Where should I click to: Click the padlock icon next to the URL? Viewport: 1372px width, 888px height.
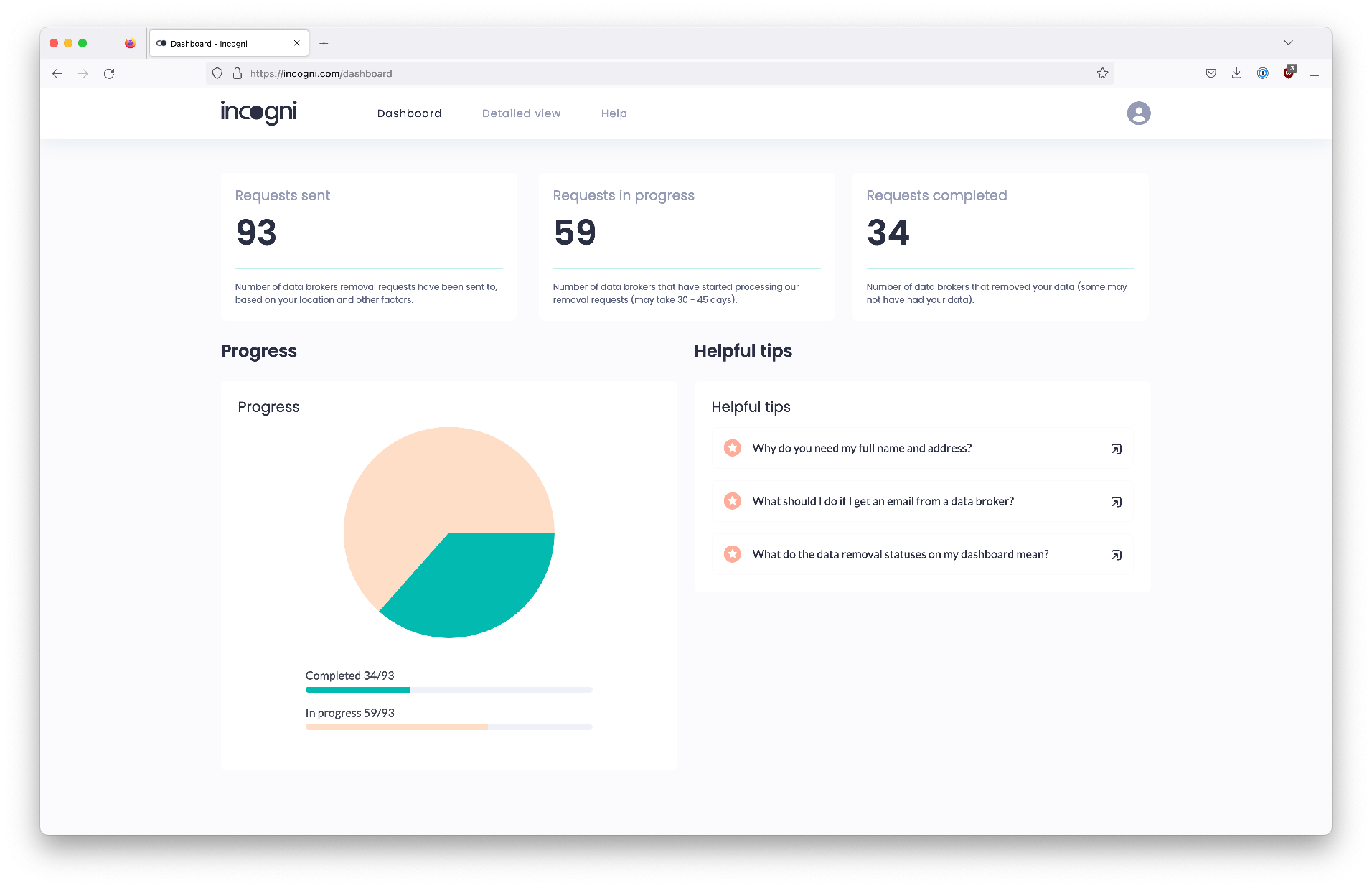pyautogui.click(x=237, y=73)
